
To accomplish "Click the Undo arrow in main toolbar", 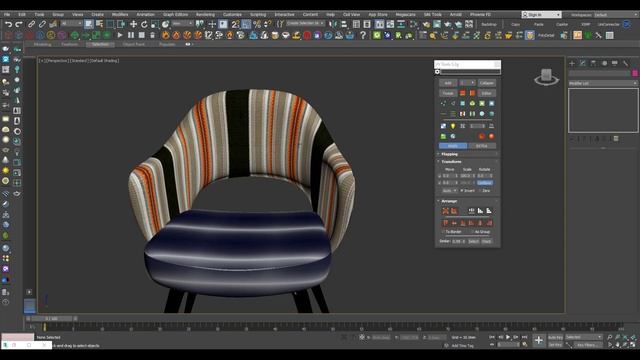I will (x=8, y=24).
